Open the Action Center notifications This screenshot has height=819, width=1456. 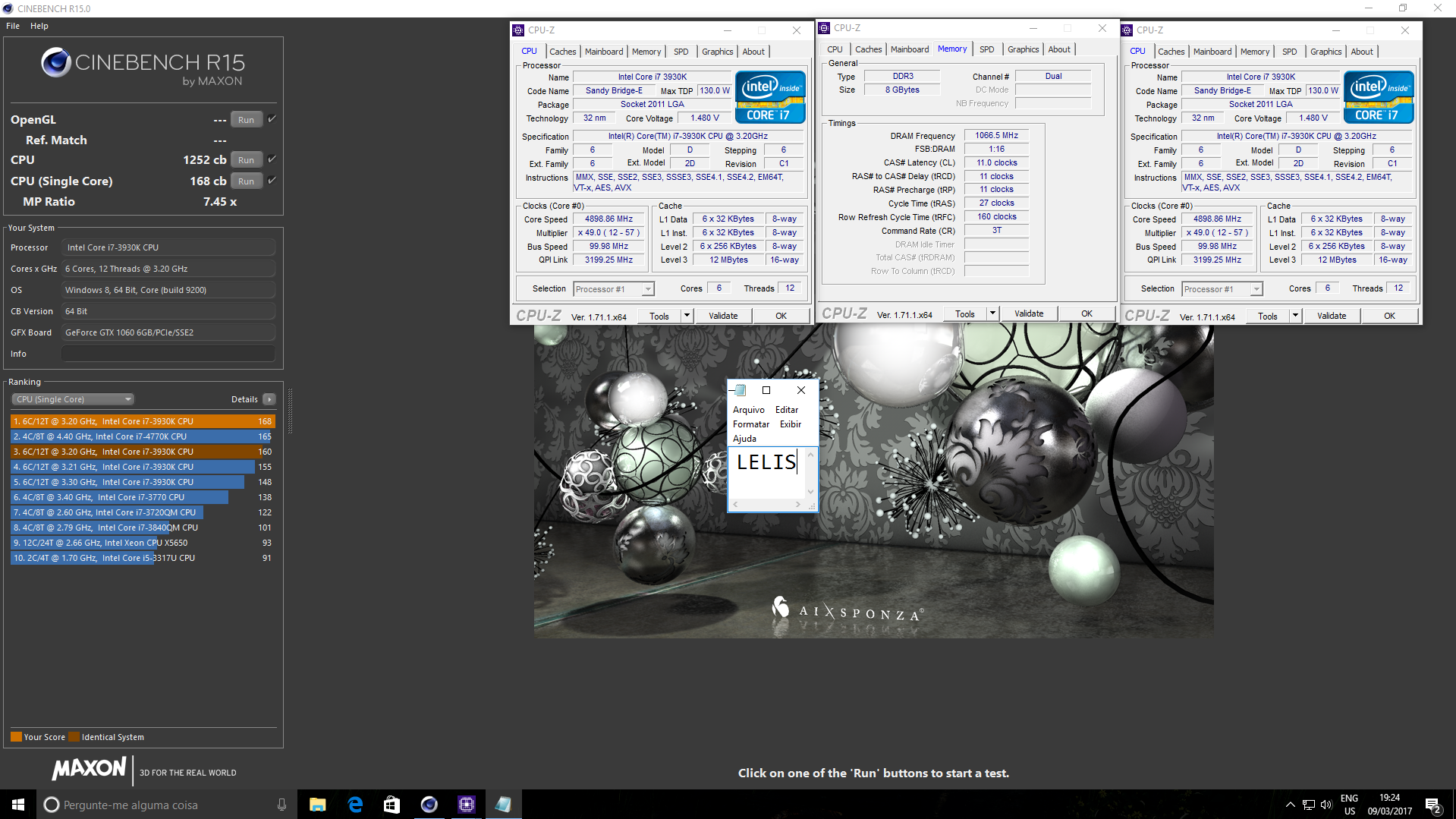[x=1432, y=805]
